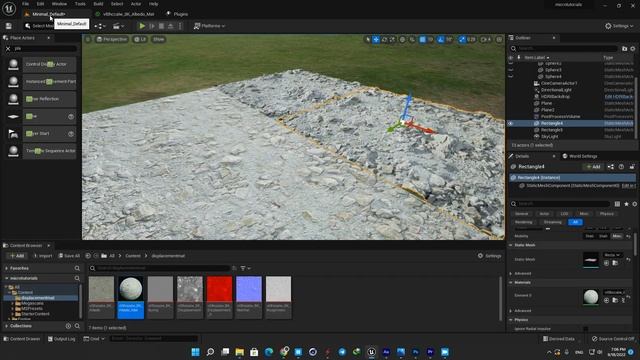Click Save All in Content Browser

click(x=69, y=256)
